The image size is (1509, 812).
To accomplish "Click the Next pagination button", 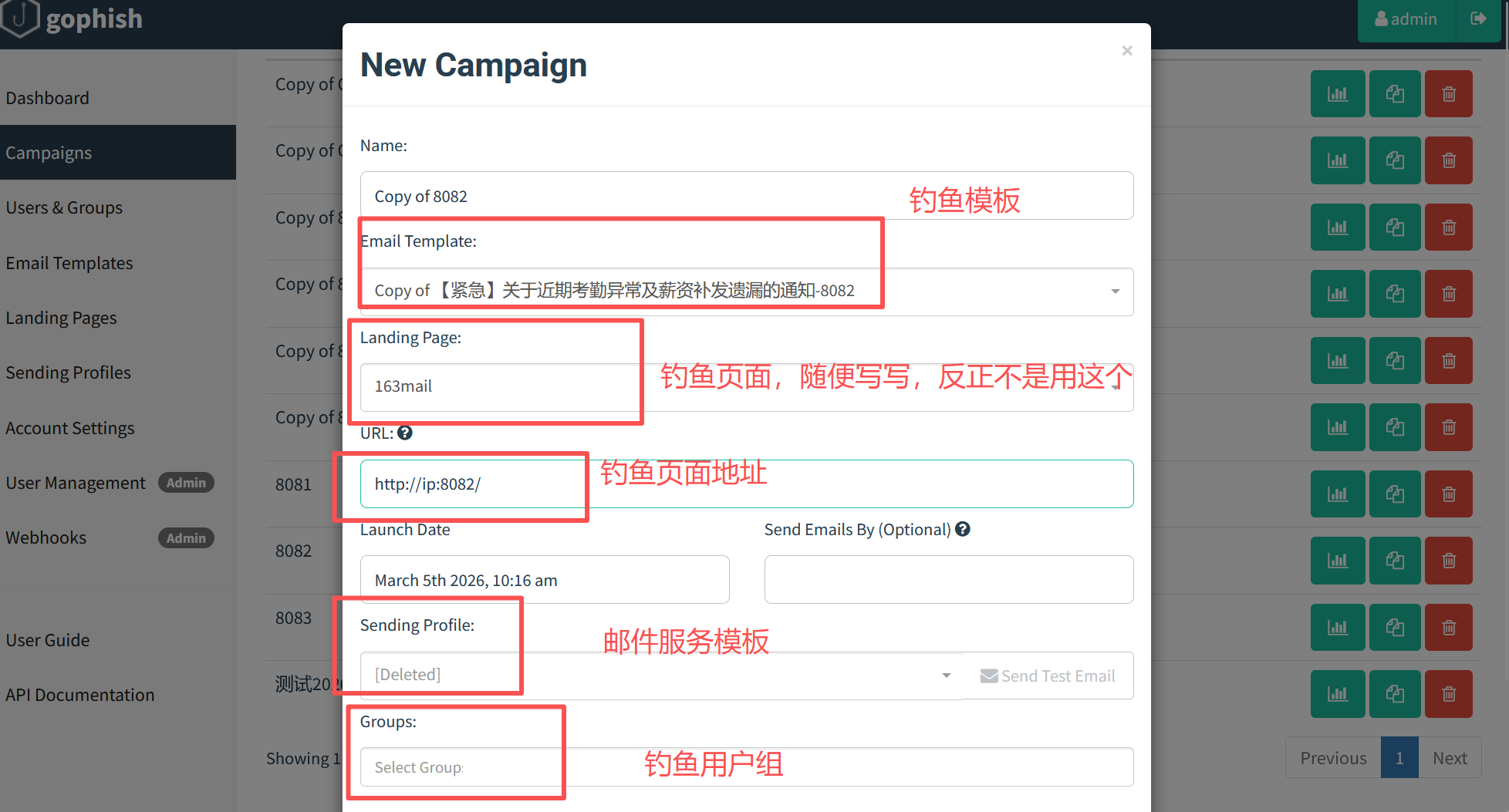I will point(1450,758).
